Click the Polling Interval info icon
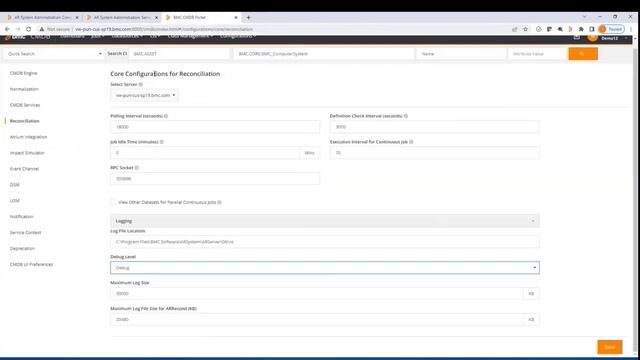This screenshot has width=640, height=360. (x=166, y=116)
